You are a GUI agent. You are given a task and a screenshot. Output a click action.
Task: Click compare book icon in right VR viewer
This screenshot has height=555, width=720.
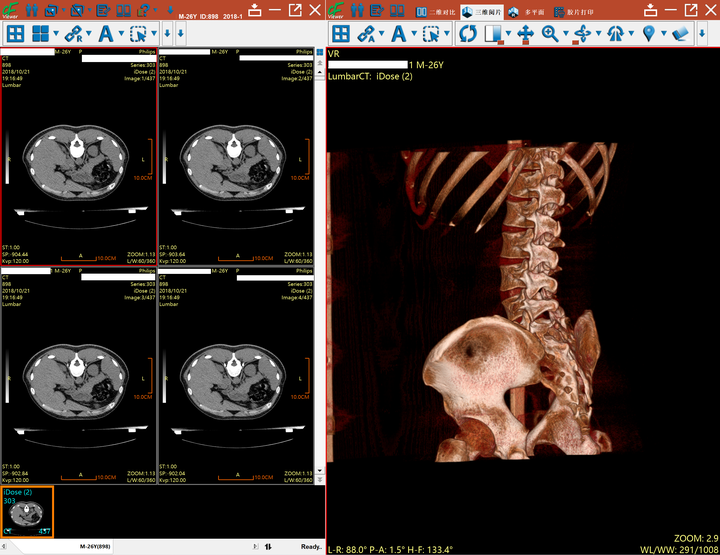point(397,10)
